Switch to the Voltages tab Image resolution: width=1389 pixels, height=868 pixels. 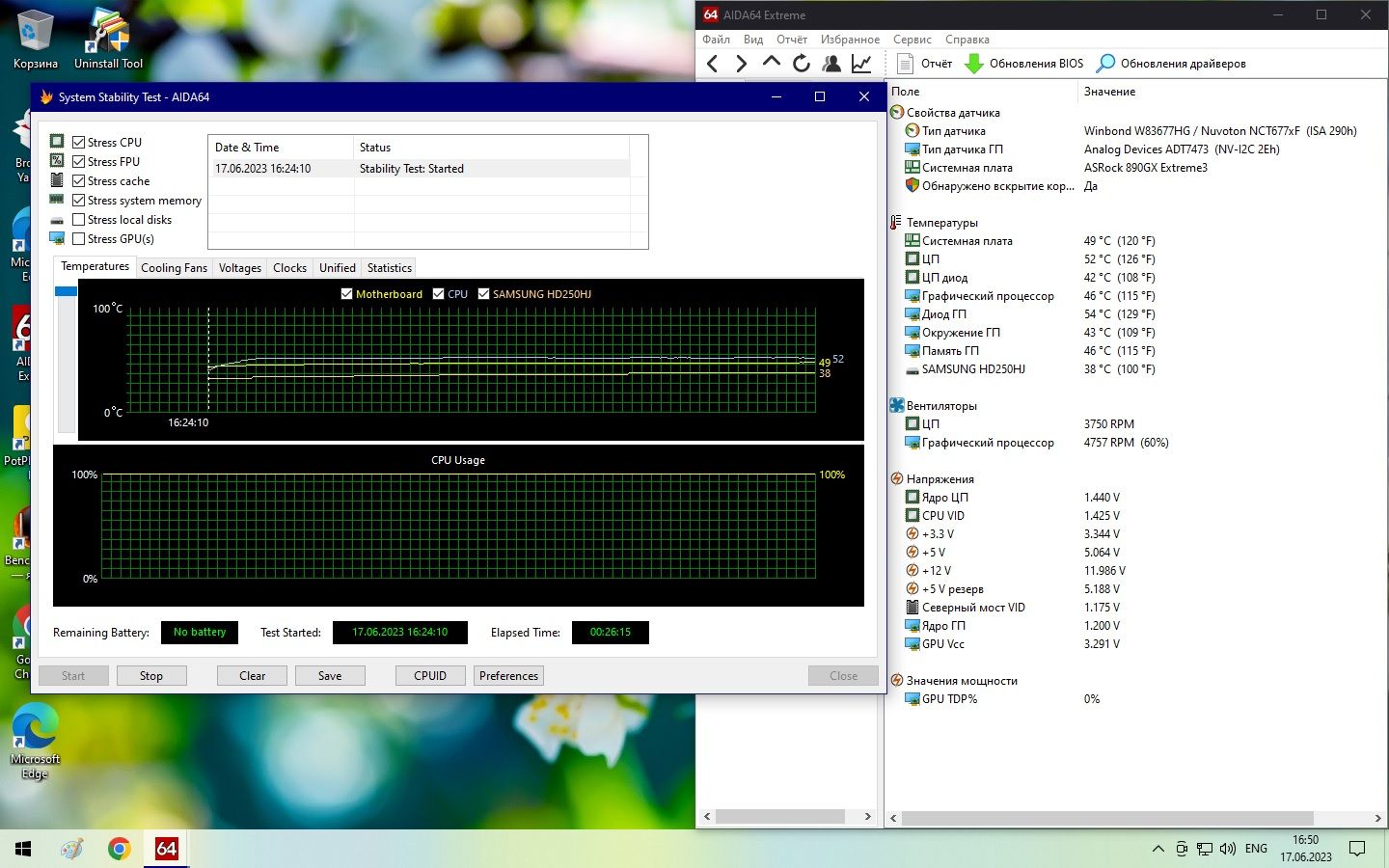[239, 268]
